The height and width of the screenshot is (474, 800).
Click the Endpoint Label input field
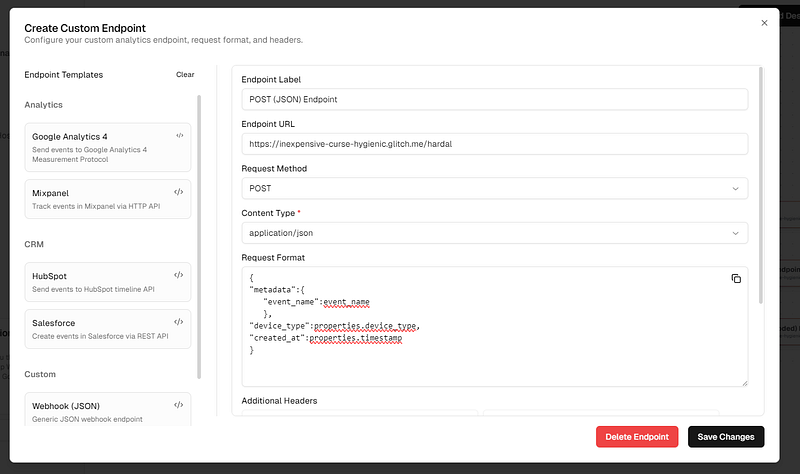click(494, 99)
